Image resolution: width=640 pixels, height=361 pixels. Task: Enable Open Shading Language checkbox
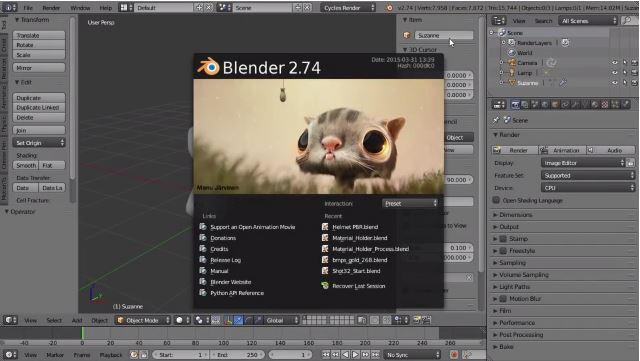coord(496,200)
